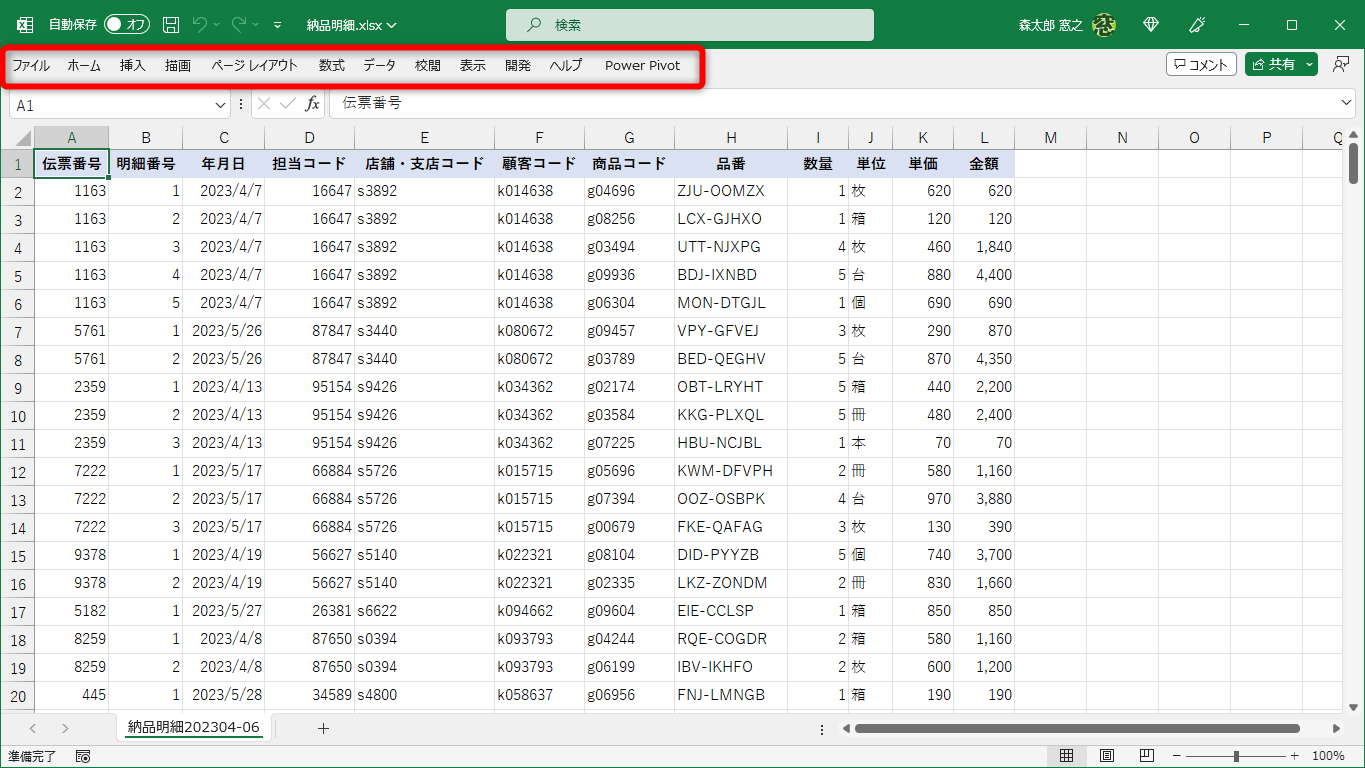This screenshot has width=1365, height=768.
Task: Add a new sheet with the plus button
Action: tap(323, 729)
